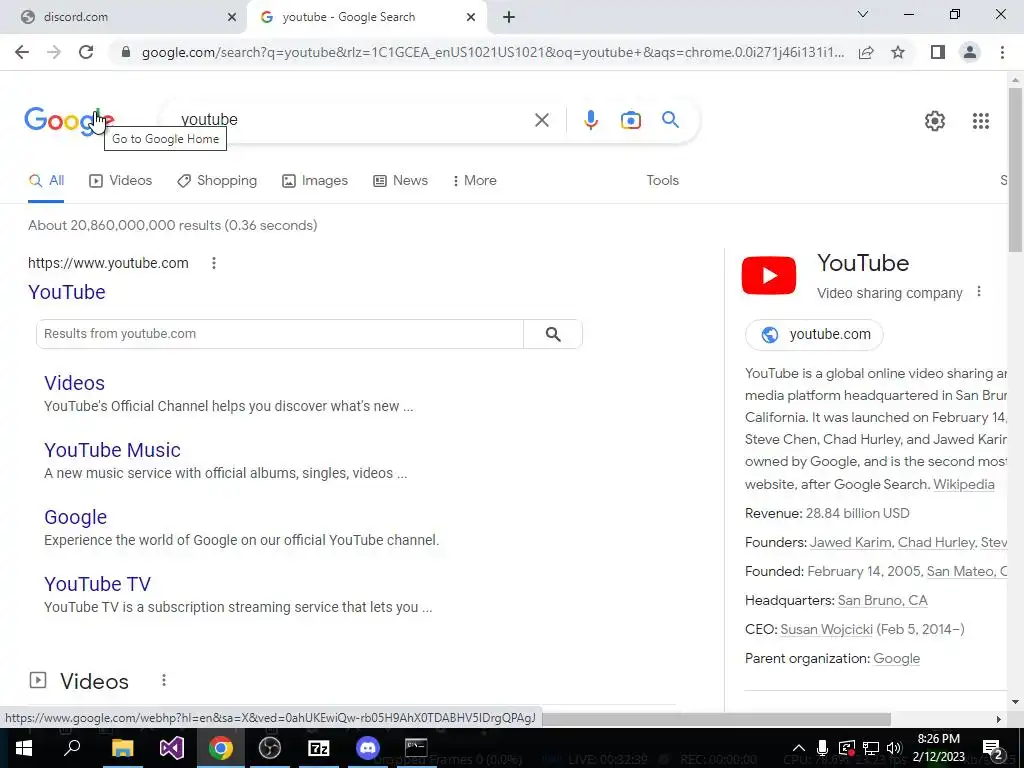Open Visual Studio from the taskbar
The height and width of the screenshot is (768, 1024).
(172, 748)
